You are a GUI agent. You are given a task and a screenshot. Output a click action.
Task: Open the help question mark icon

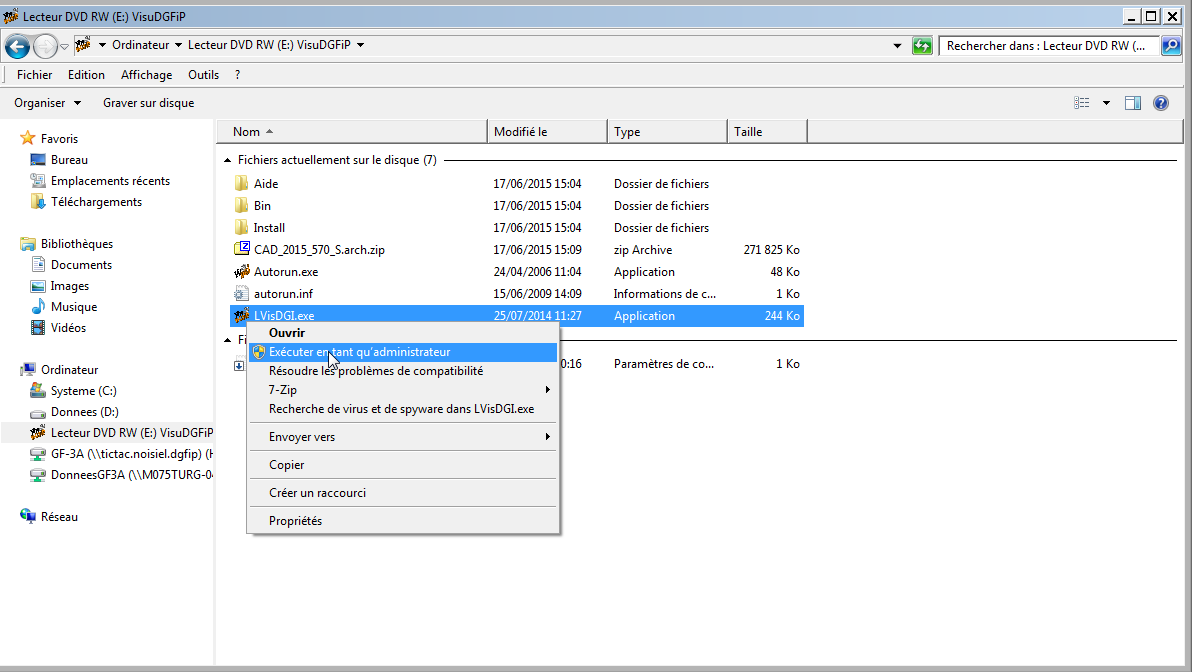click(x=1161, y=103)
